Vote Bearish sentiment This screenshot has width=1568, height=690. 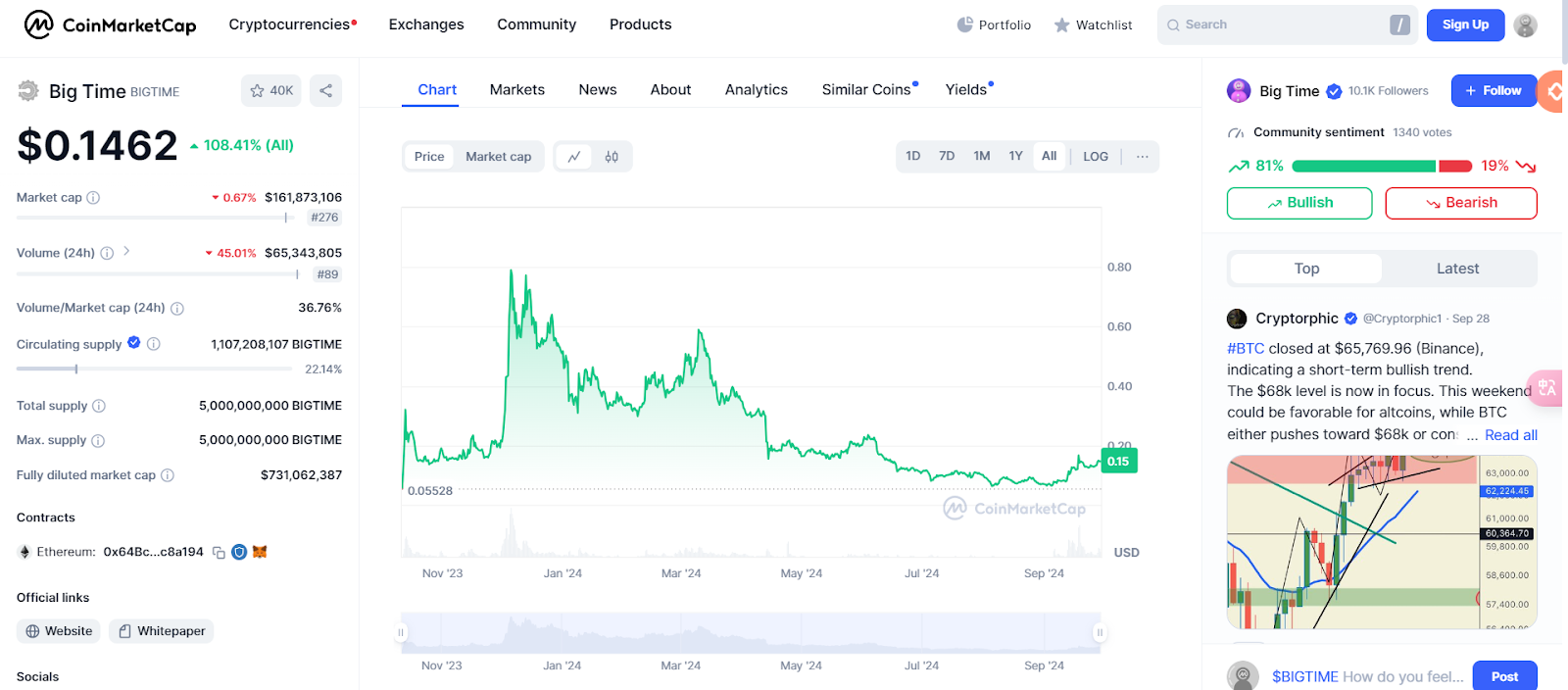[1461, 203]
